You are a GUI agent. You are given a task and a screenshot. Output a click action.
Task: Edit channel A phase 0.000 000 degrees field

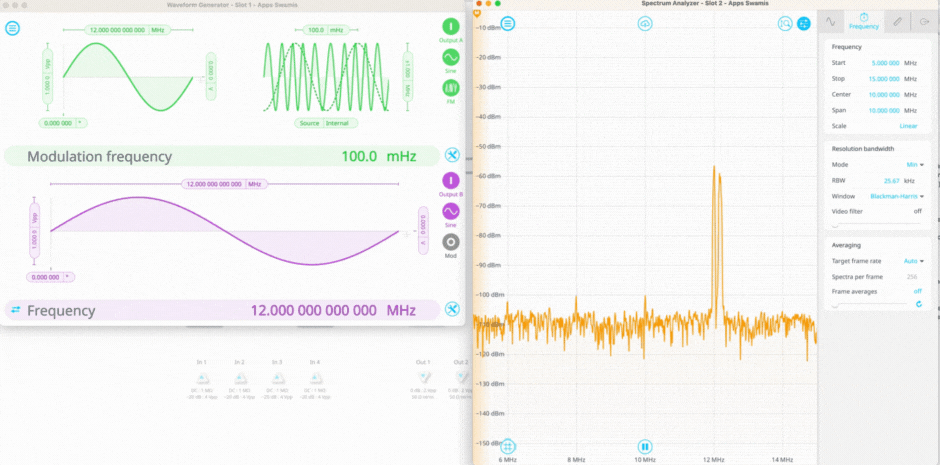(63, 123)
